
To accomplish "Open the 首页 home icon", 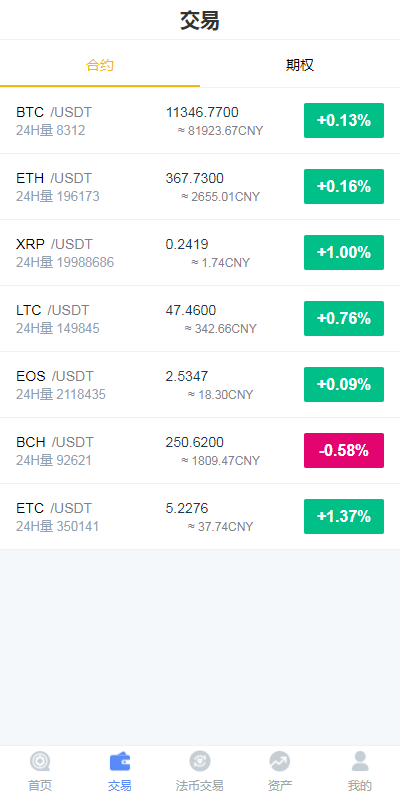I will (40, 761).
